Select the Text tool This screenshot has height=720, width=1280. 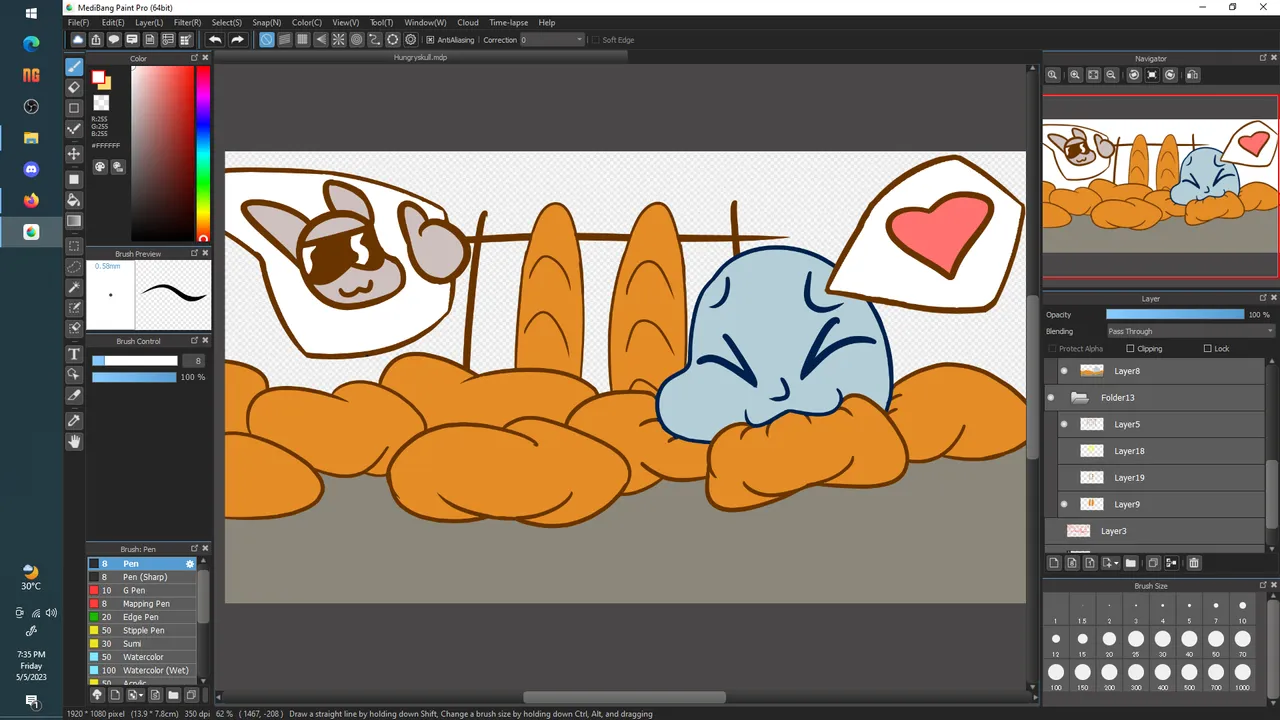[74, 354]
